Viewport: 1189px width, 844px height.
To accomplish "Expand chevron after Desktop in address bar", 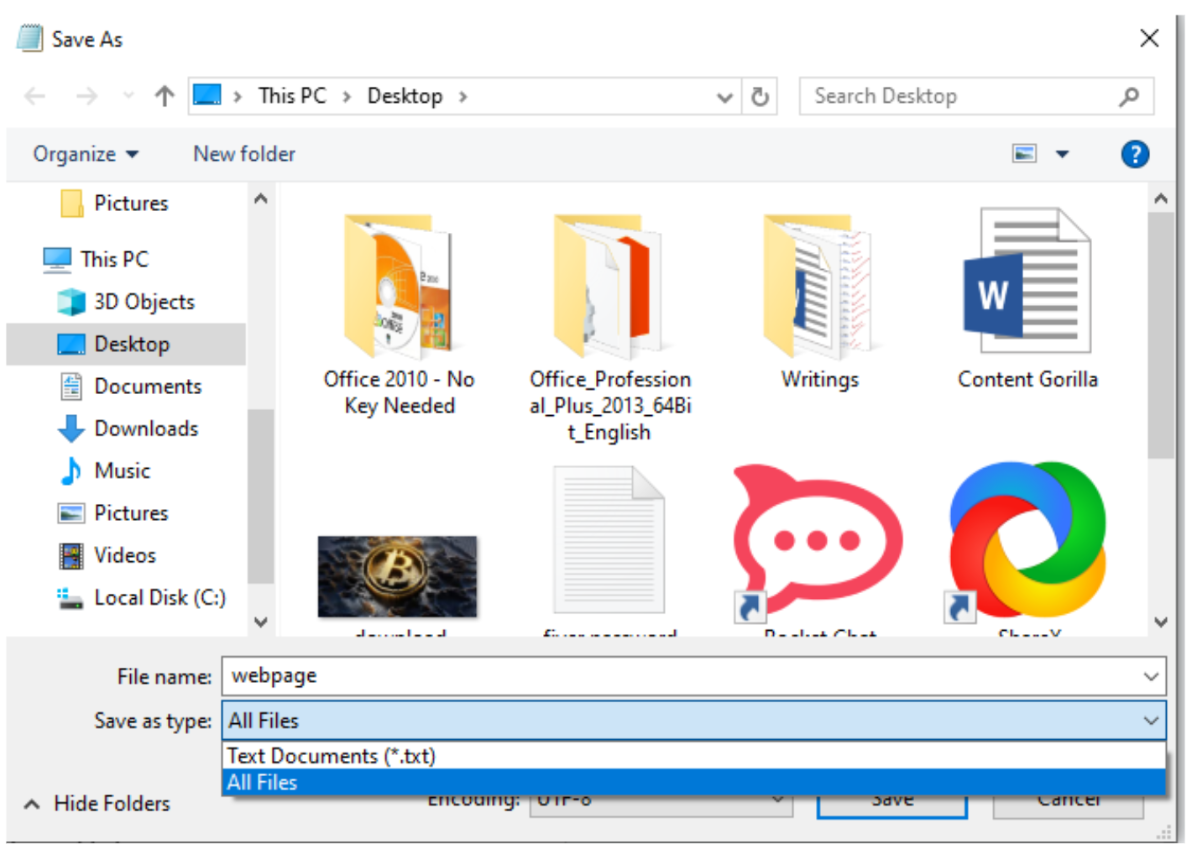I will [463, 97].
